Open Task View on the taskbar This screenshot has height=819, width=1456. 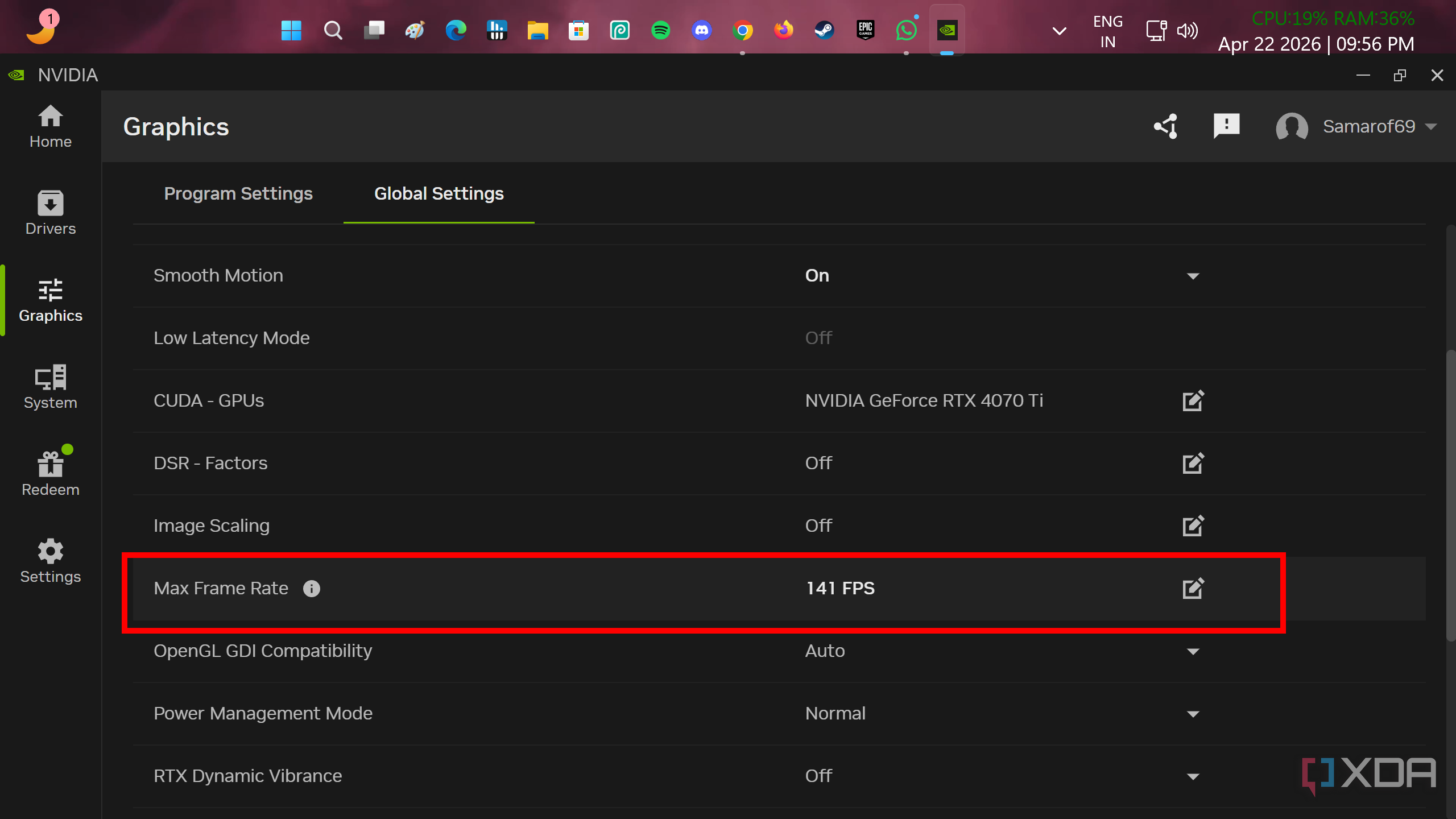[374, 30]
